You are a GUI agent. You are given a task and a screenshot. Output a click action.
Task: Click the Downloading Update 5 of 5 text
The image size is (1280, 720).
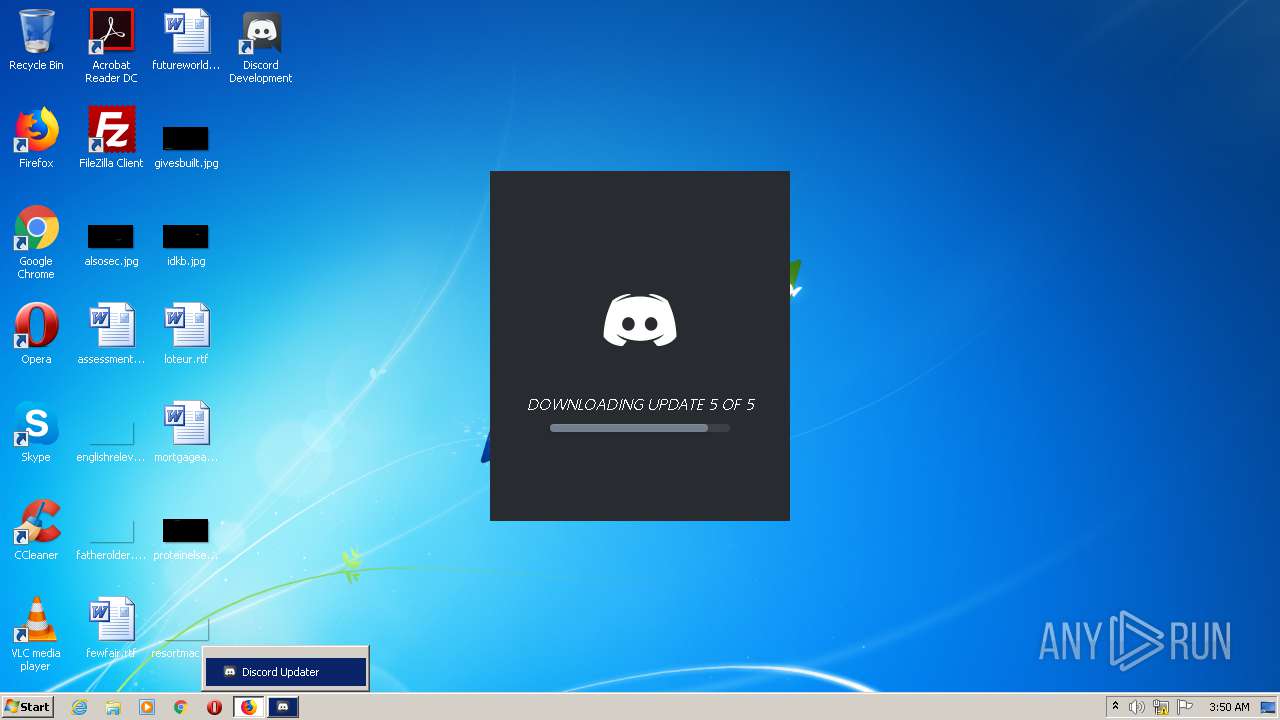[641, 405]
